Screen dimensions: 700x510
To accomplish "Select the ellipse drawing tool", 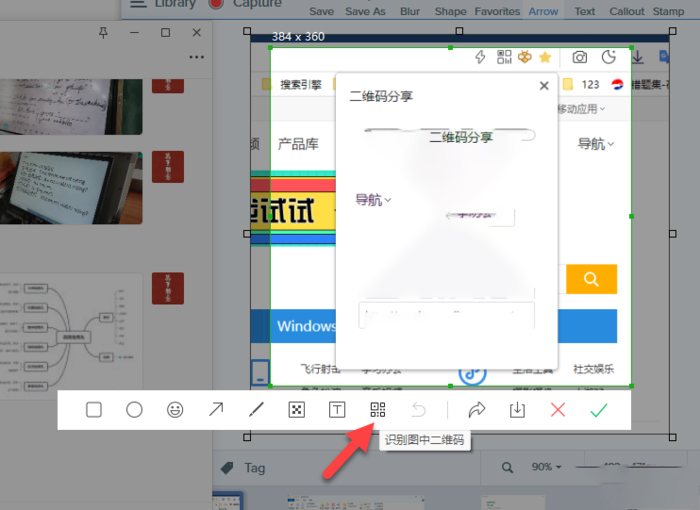I will click(x=134, y=410).
